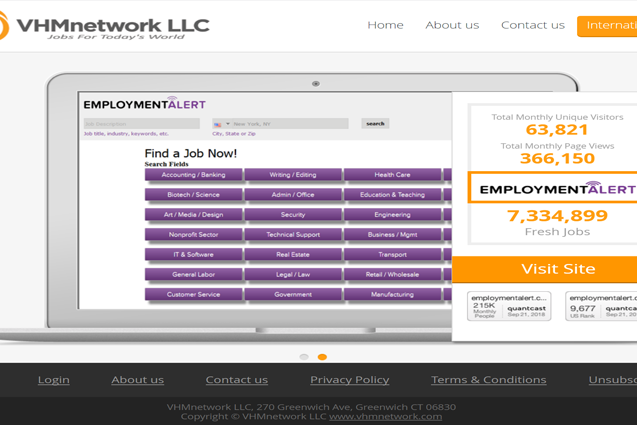Go to About us in top navigation
Viewport: 637px width, 425px height.
[x=452, y=25]
